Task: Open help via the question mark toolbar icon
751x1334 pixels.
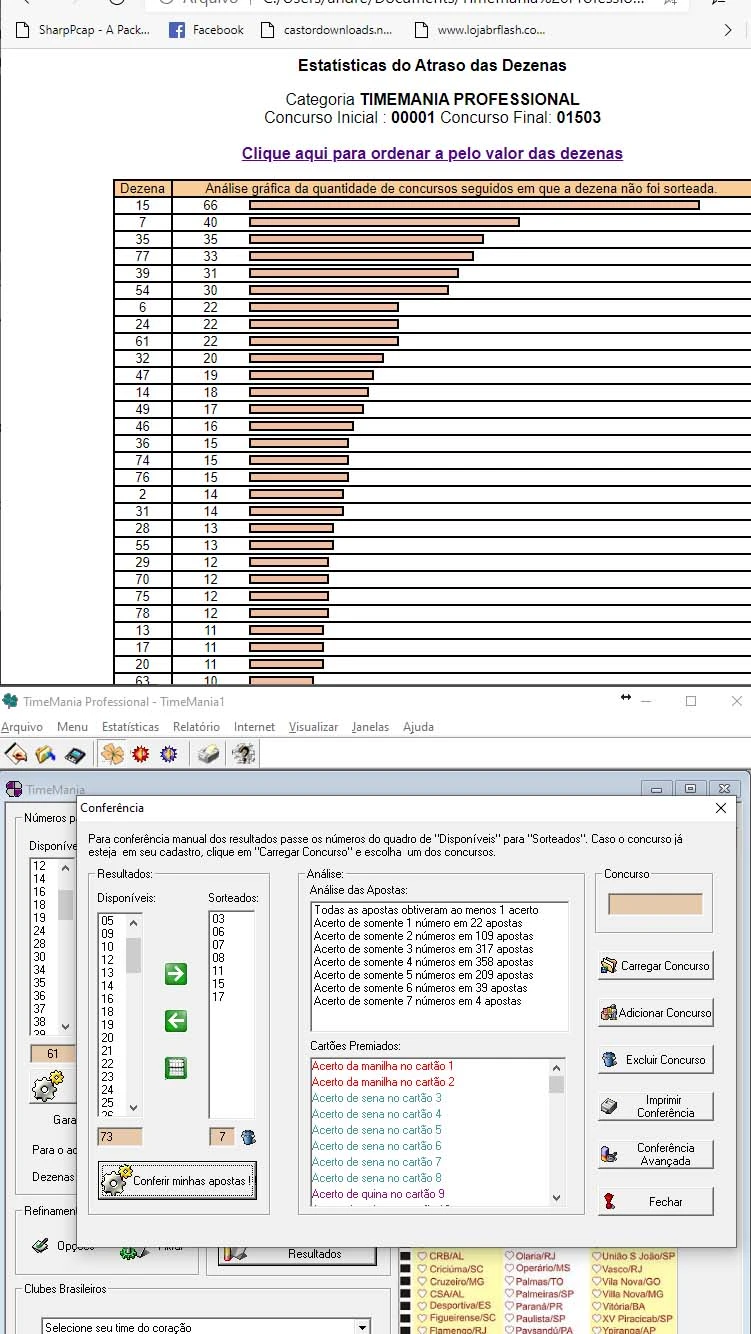Action: [x=243, y=754]
